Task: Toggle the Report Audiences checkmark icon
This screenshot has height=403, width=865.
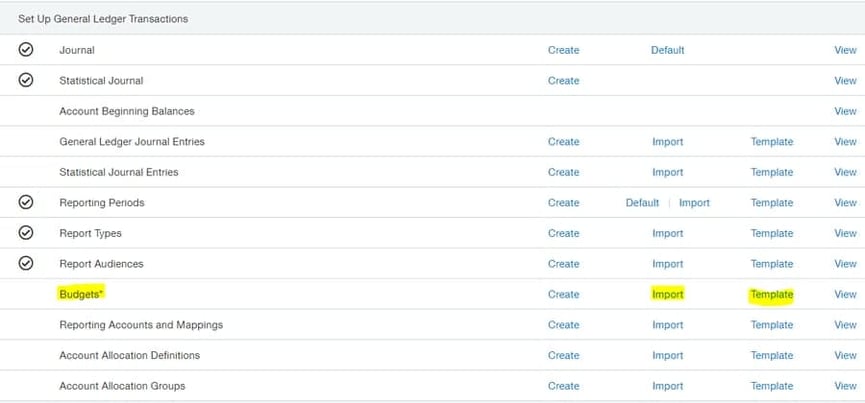Action: tap(26, 263)
